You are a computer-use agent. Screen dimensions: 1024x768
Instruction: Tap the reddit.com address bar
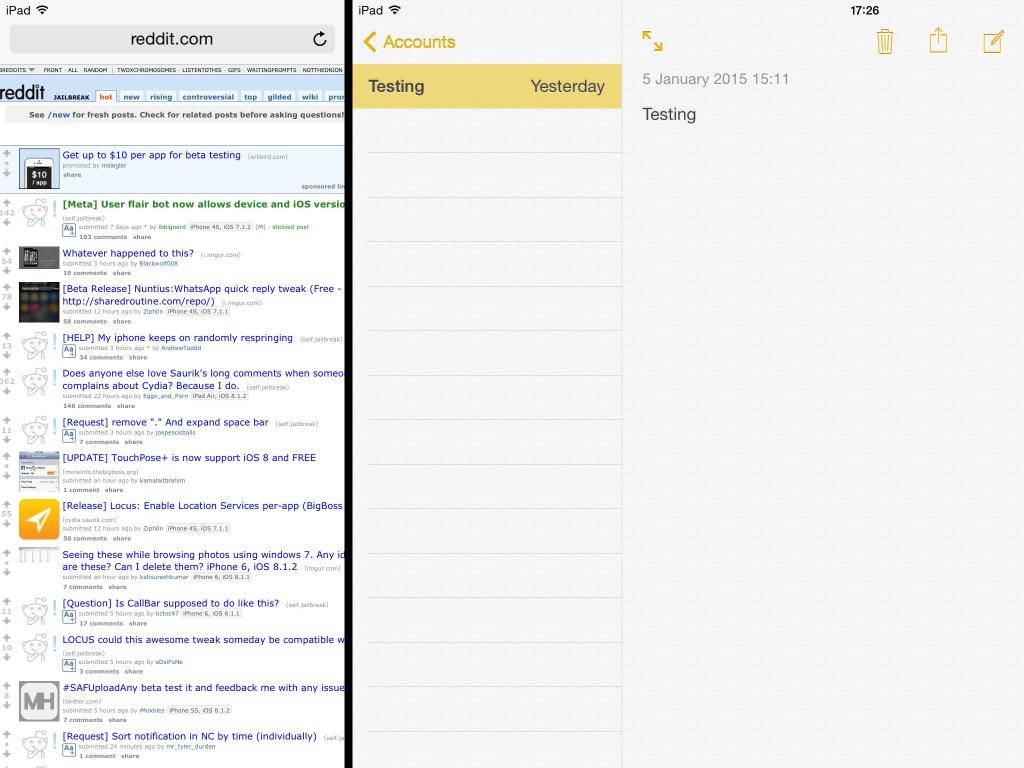(172, 39)
